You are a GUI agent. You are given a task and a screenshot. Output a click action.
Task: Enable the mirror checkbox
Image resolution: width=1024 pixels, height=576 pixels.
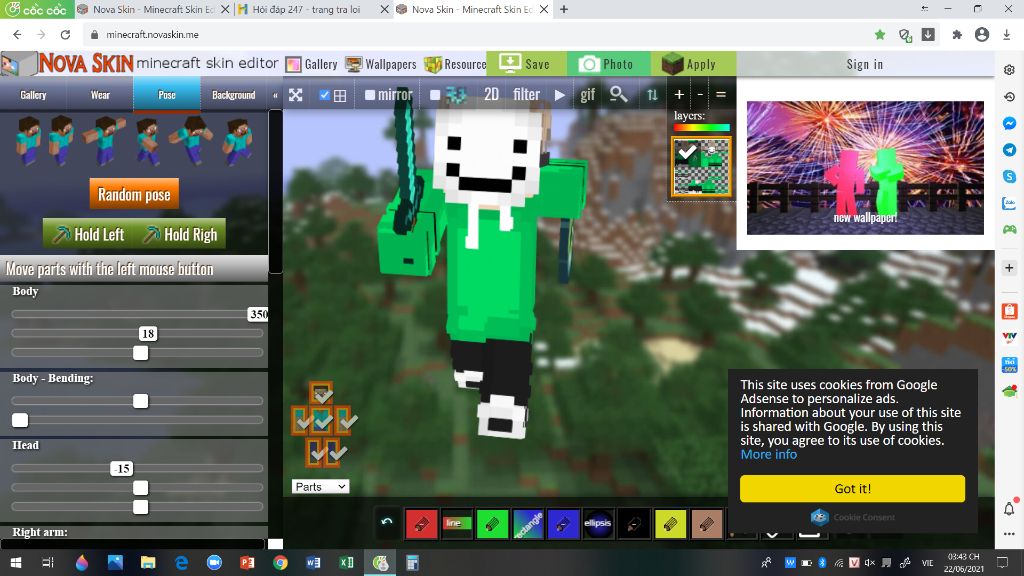370,95
